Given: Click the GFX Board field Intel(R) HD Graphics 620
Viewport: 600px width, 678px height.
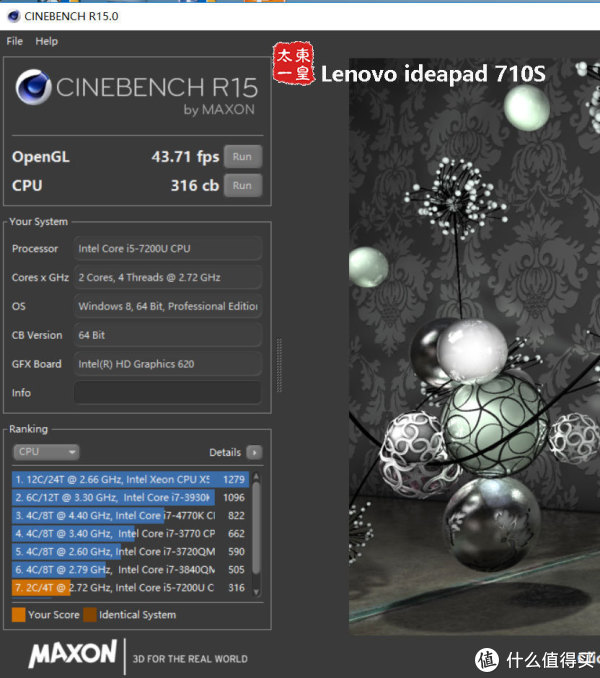Looking at the screenshot, I should coord(167,364).
